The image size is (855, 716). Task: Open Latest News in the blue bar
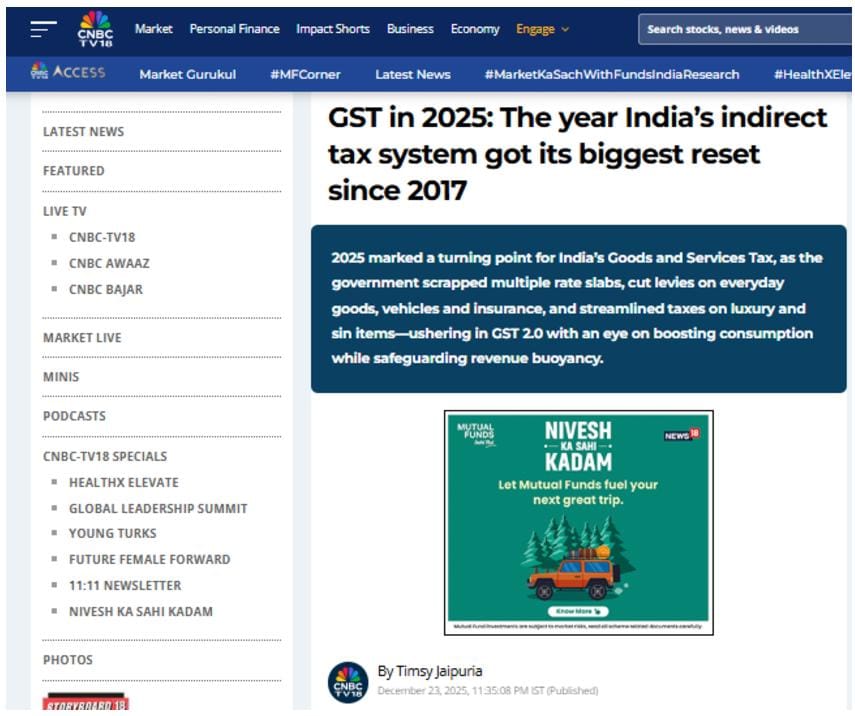coord(413,74)
